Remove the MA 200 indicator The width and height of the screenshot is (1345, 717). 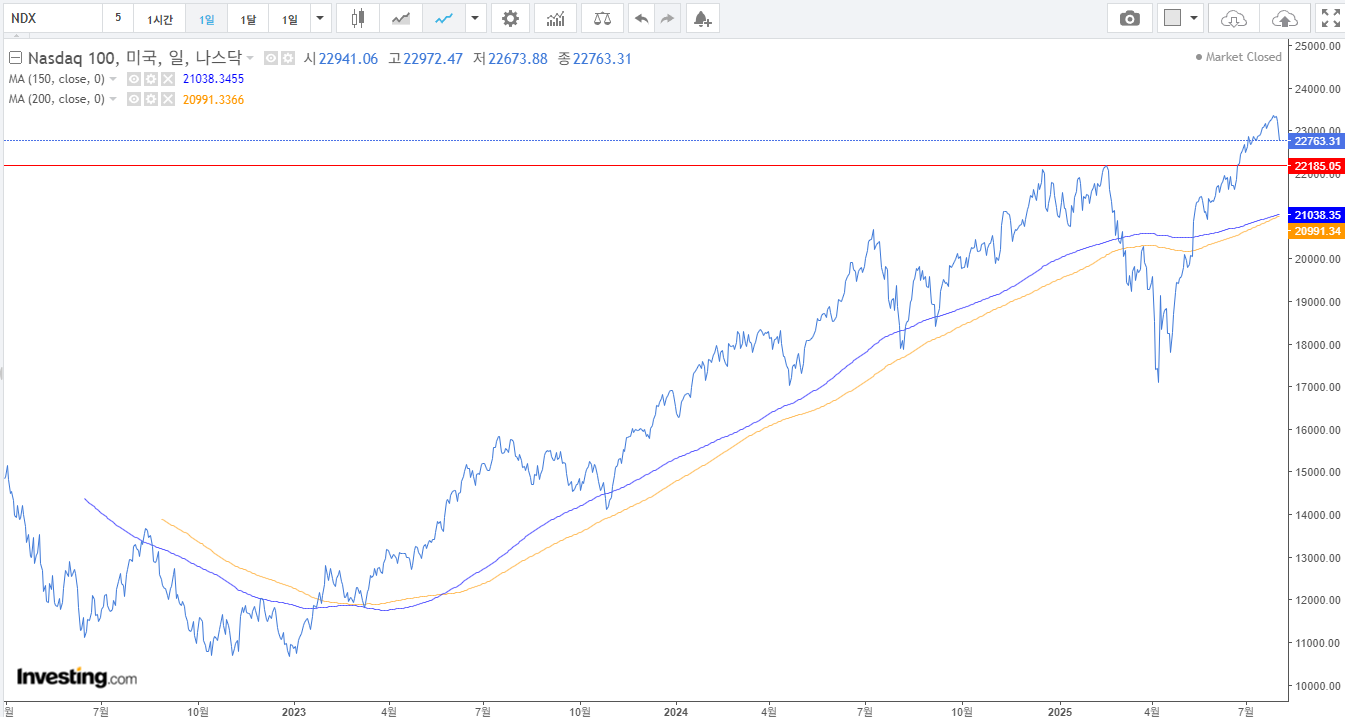pyautogui.click(x=167, y=99)
